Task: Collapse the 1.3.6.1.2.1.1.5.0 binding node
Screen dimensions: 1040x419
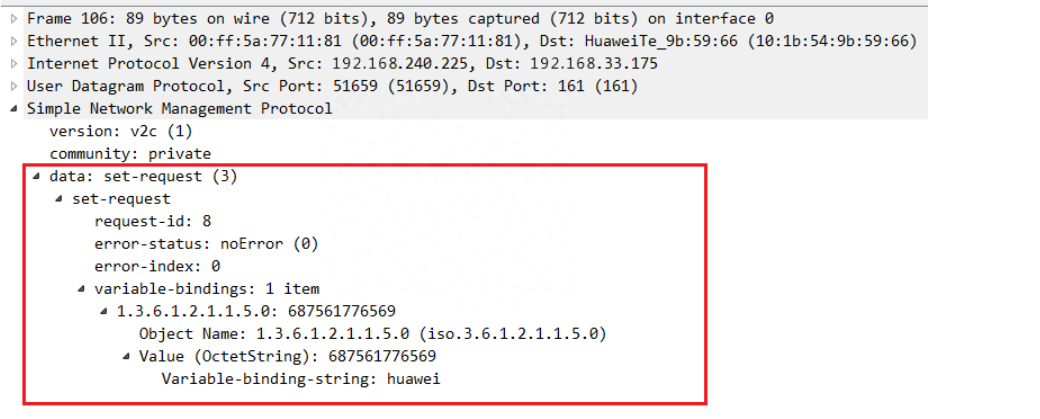Action: click(x=104, y=311)
